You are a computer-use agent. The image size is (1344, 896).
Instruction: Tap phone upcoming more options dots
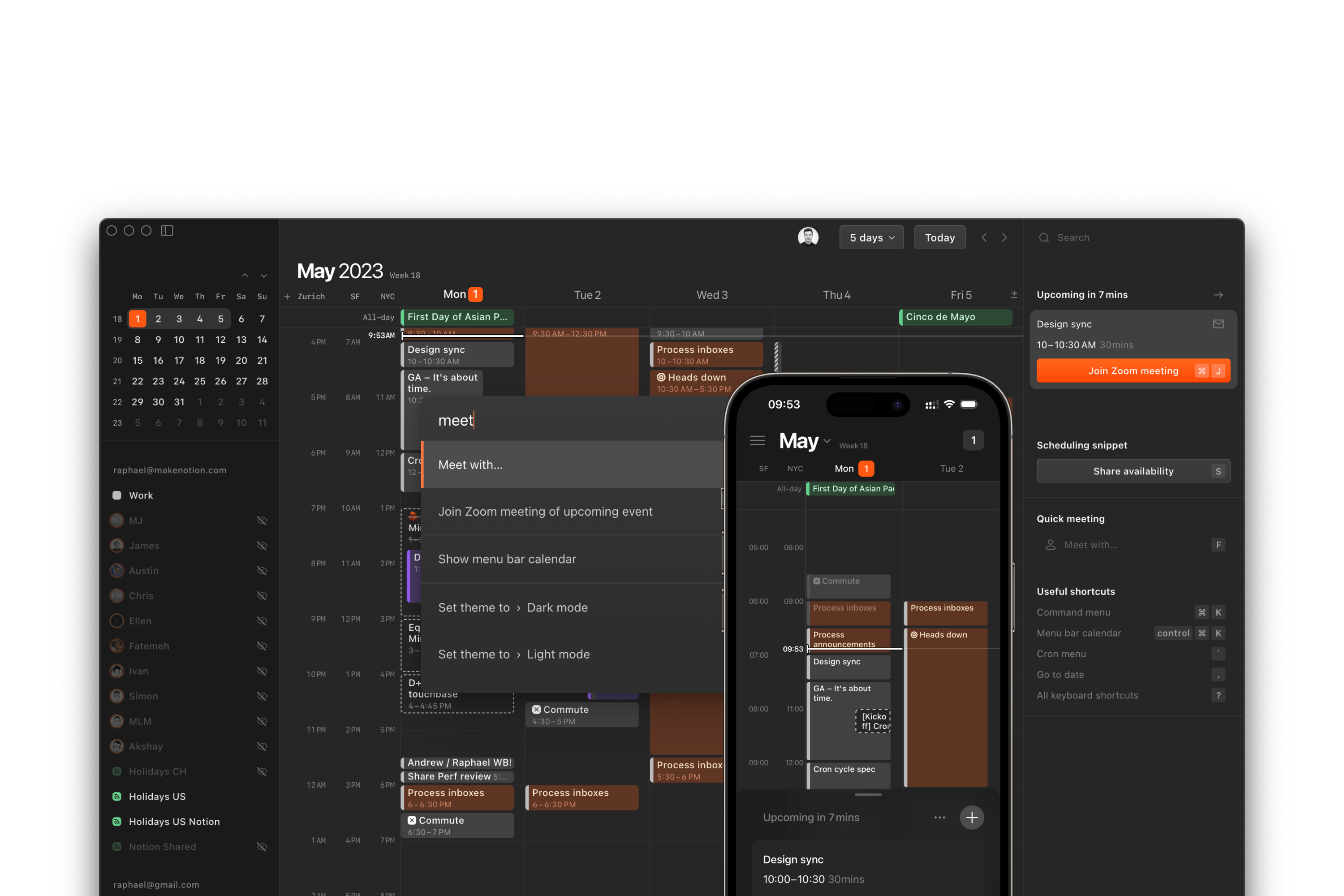click(939, 817)
